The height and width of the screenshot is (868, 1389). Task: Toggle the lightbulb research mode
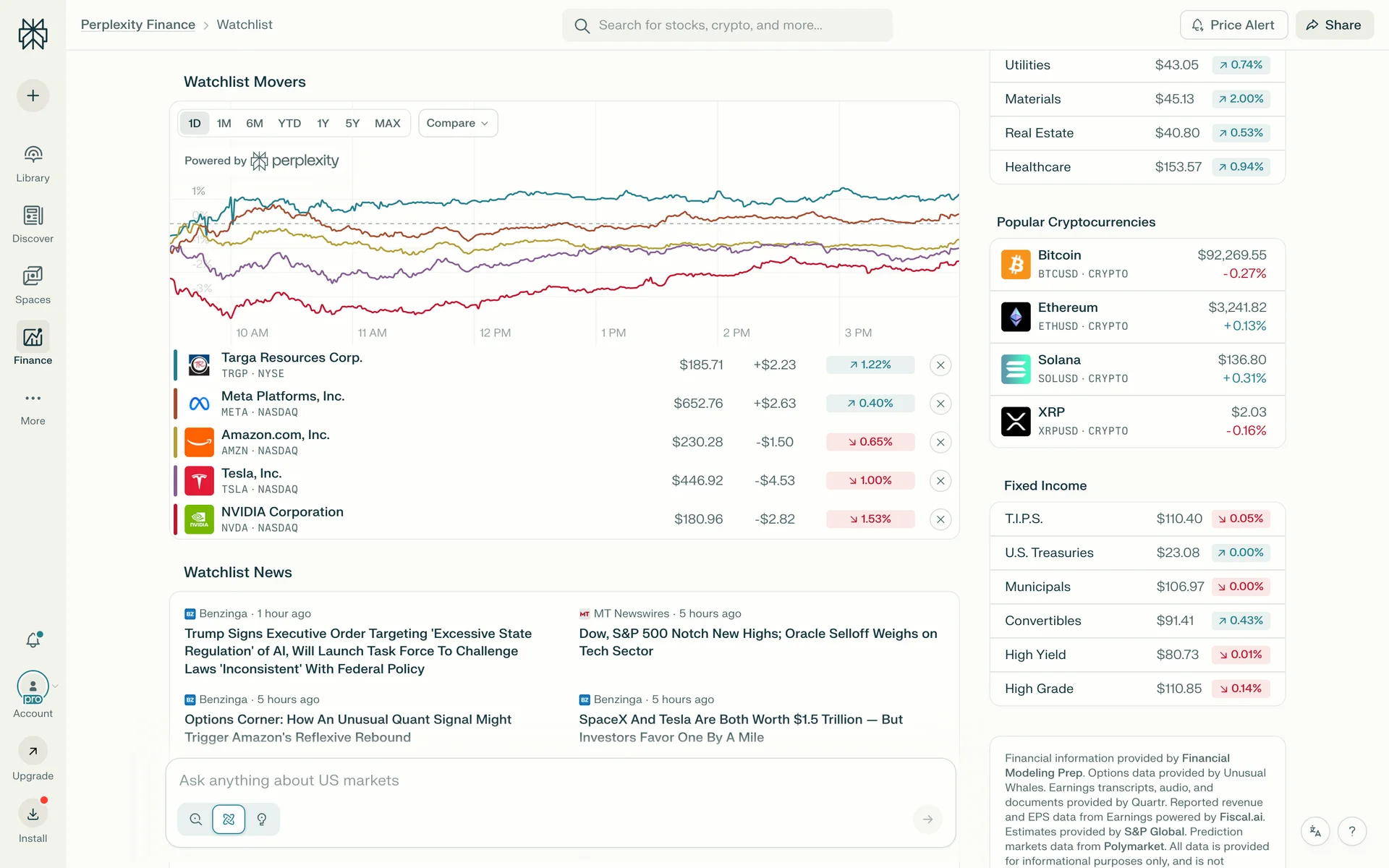[262, 820]
